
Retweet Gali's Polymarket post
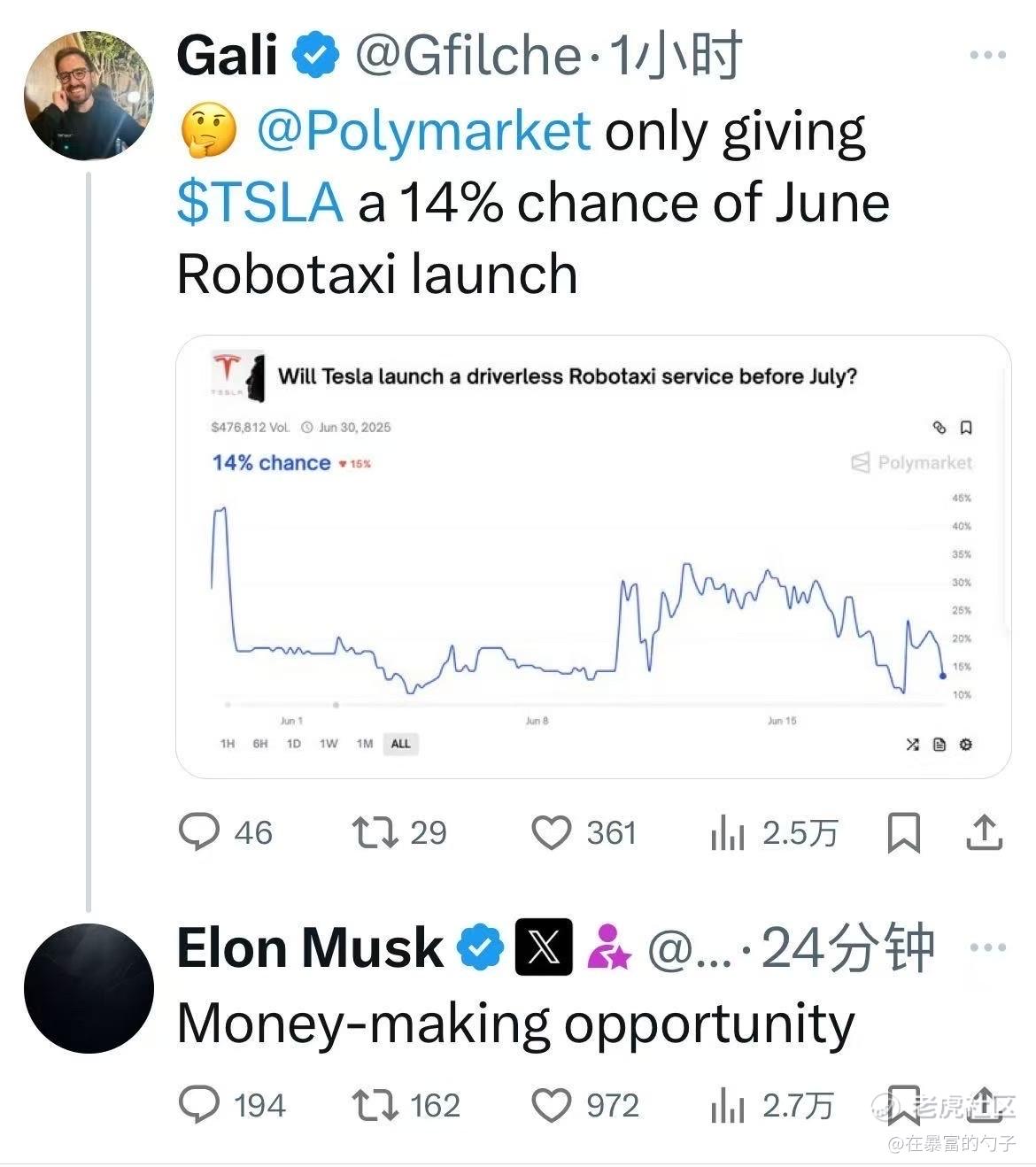pyautogui.click(x=375, y=833)
